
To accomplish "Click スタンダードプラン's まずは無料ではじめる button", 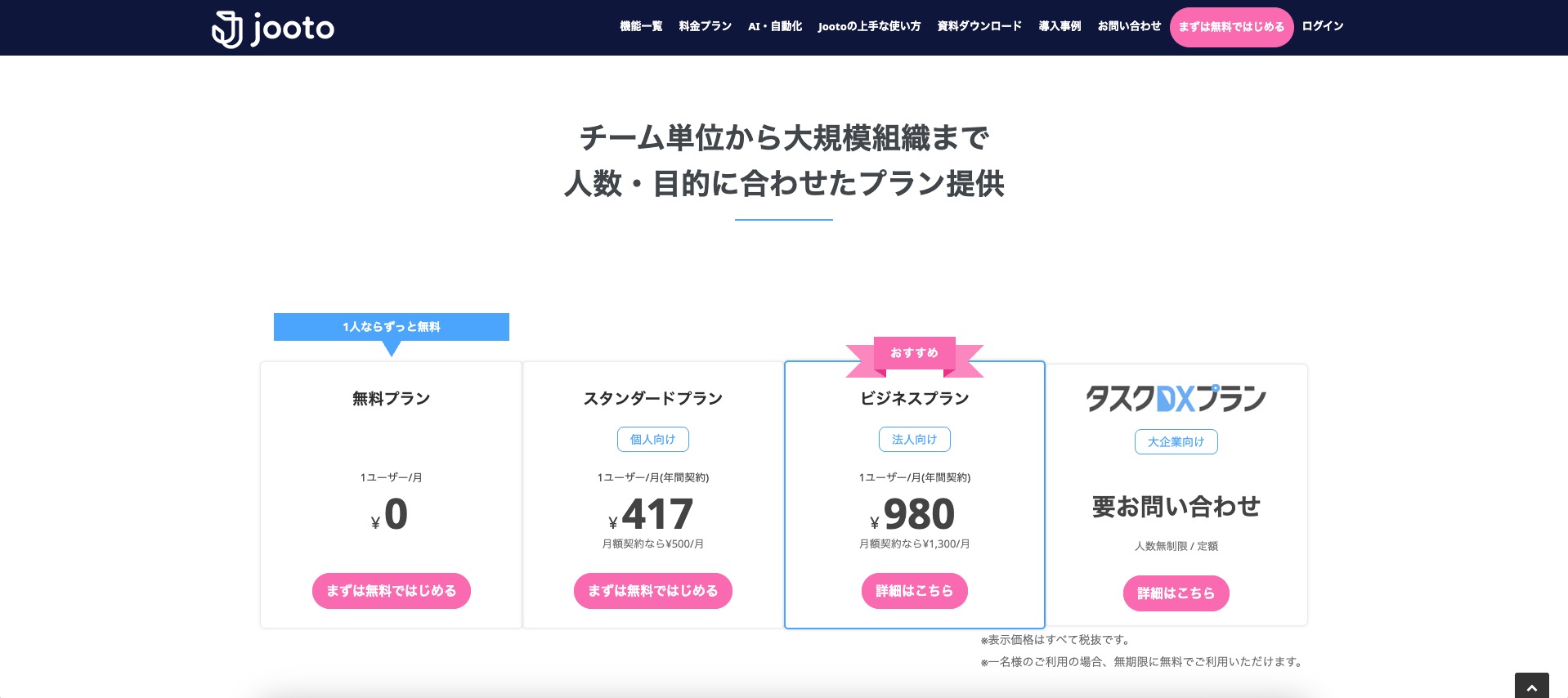I will point(653,591).
